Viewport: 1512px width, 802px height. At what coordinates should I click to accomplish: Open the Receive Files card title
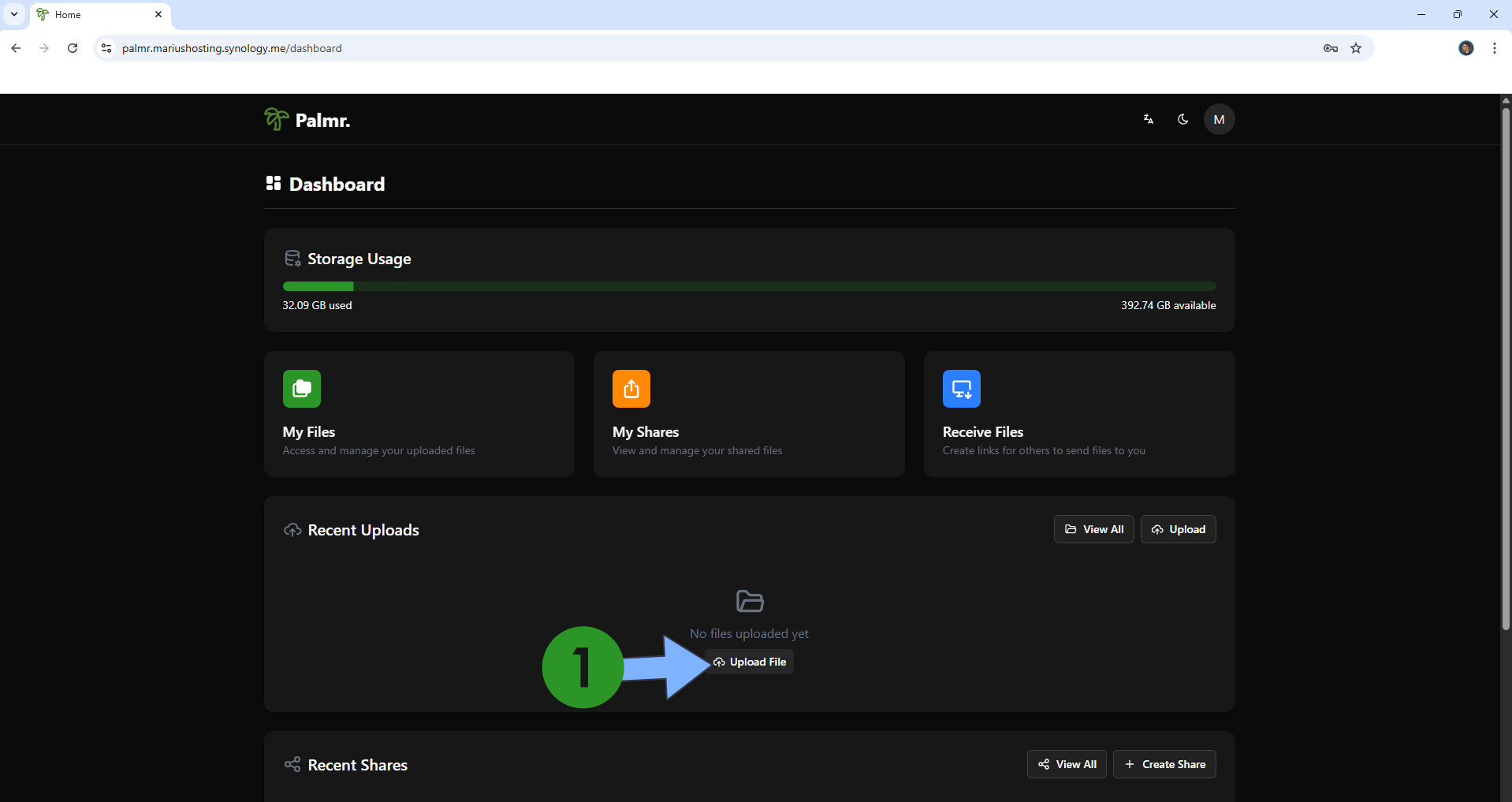coord(983,432)
